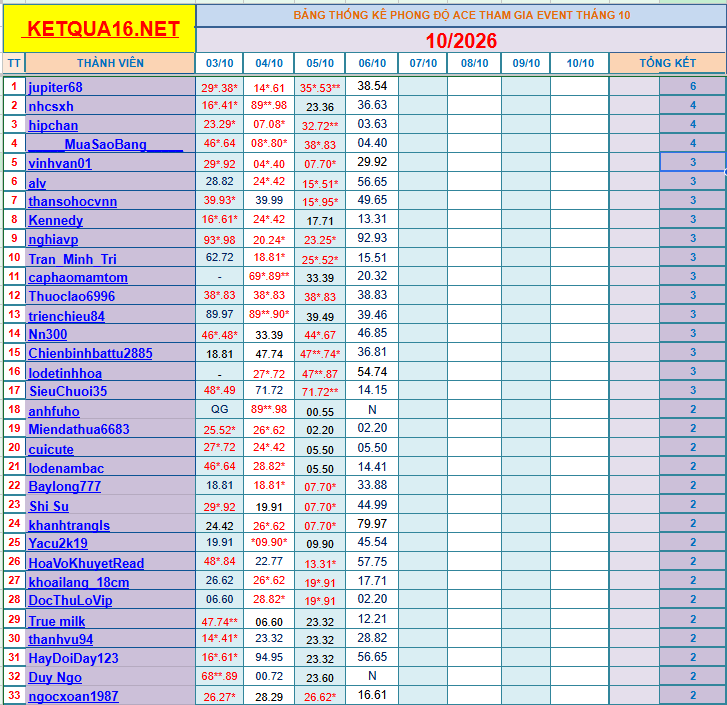This screenshot has width=727, height=705.
Task: Open Nn300 member link
Action: [x=48, y=334]
